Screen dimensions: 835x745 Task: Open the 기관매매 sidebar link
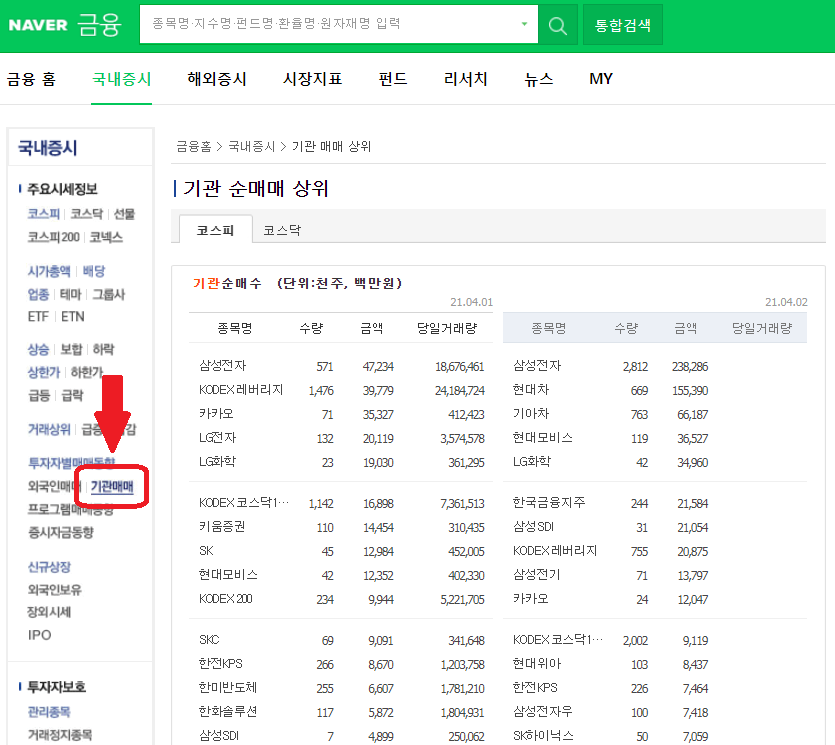tap(112, 486)
